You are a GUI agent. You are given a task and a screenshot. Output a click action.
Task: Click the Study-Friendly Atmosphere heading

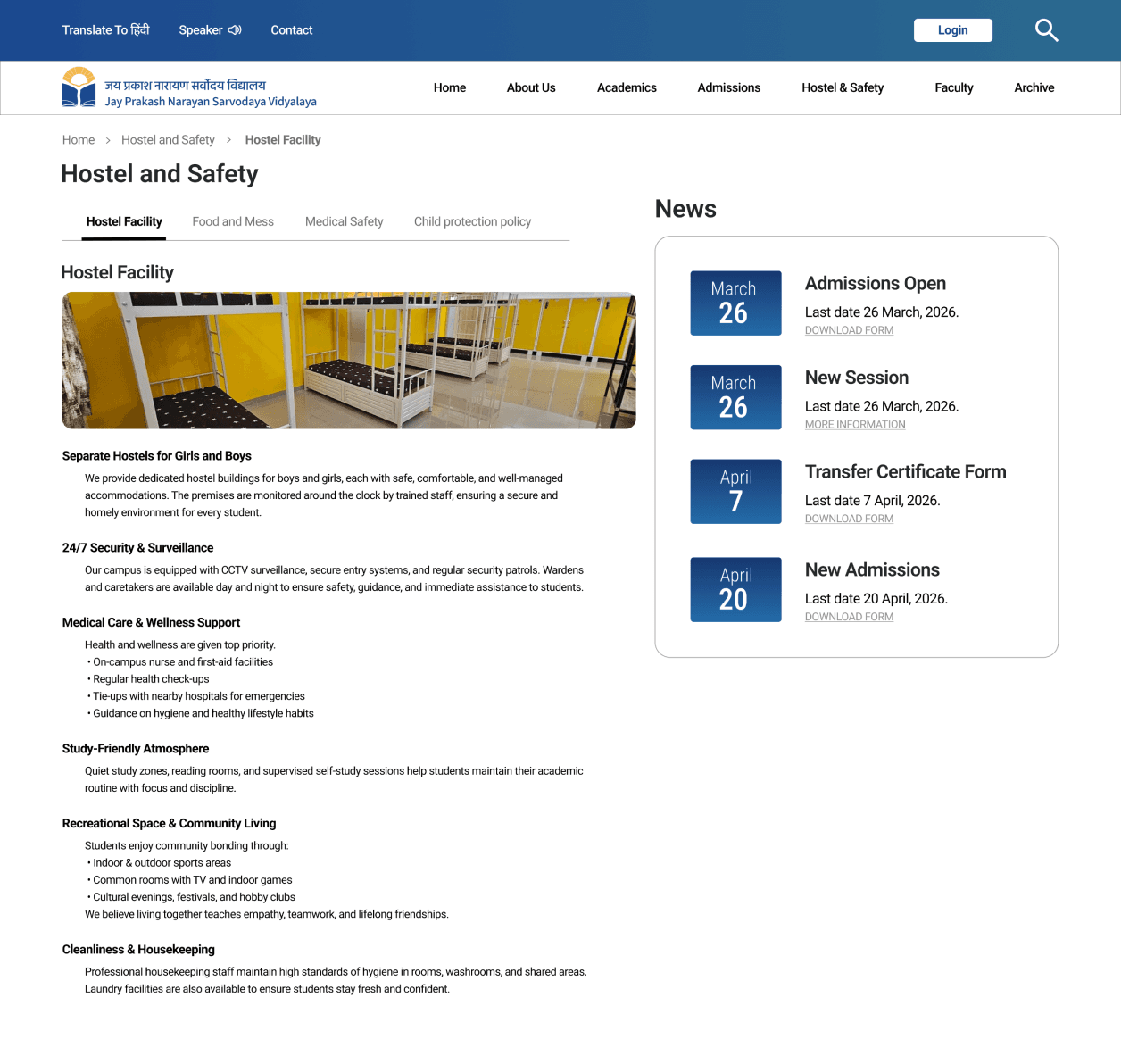click(136, 749)
